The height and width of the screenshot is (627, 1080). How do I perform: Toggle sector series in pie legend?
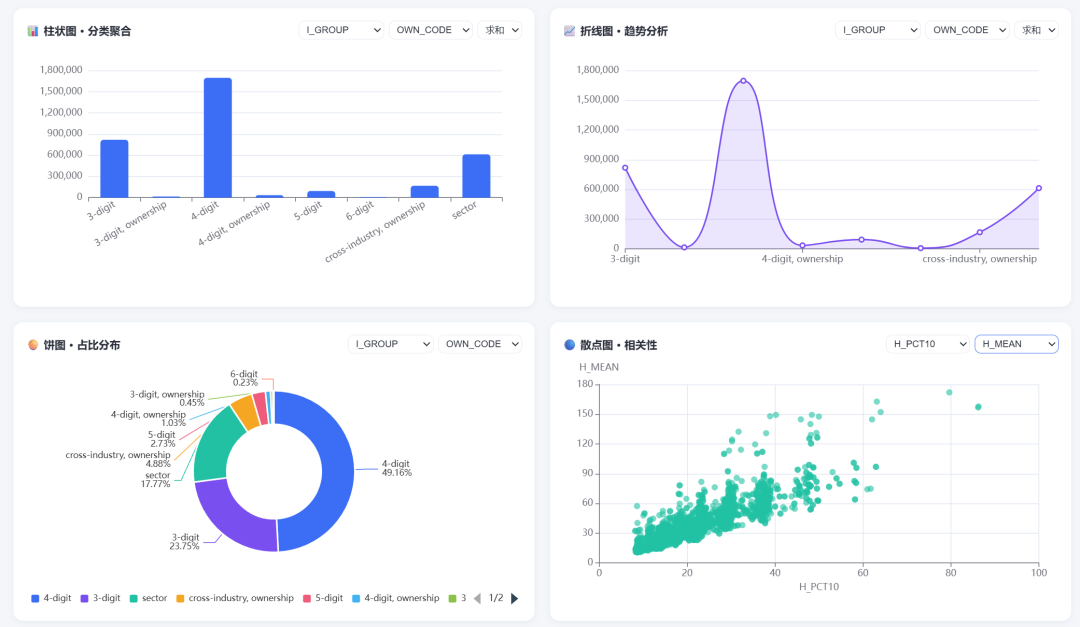pyautogui.click(x=148, y=598)
